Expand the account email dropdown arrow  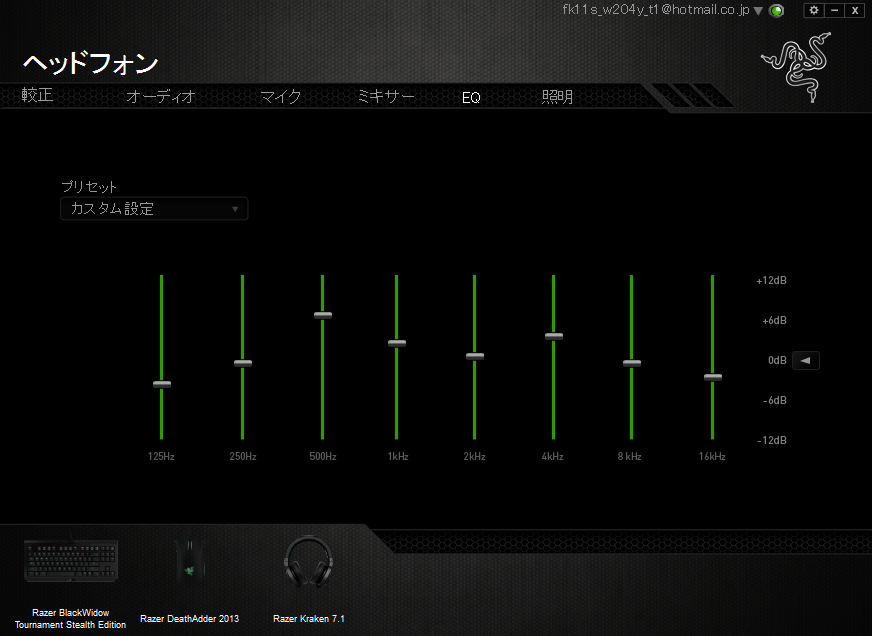(758, 11)
